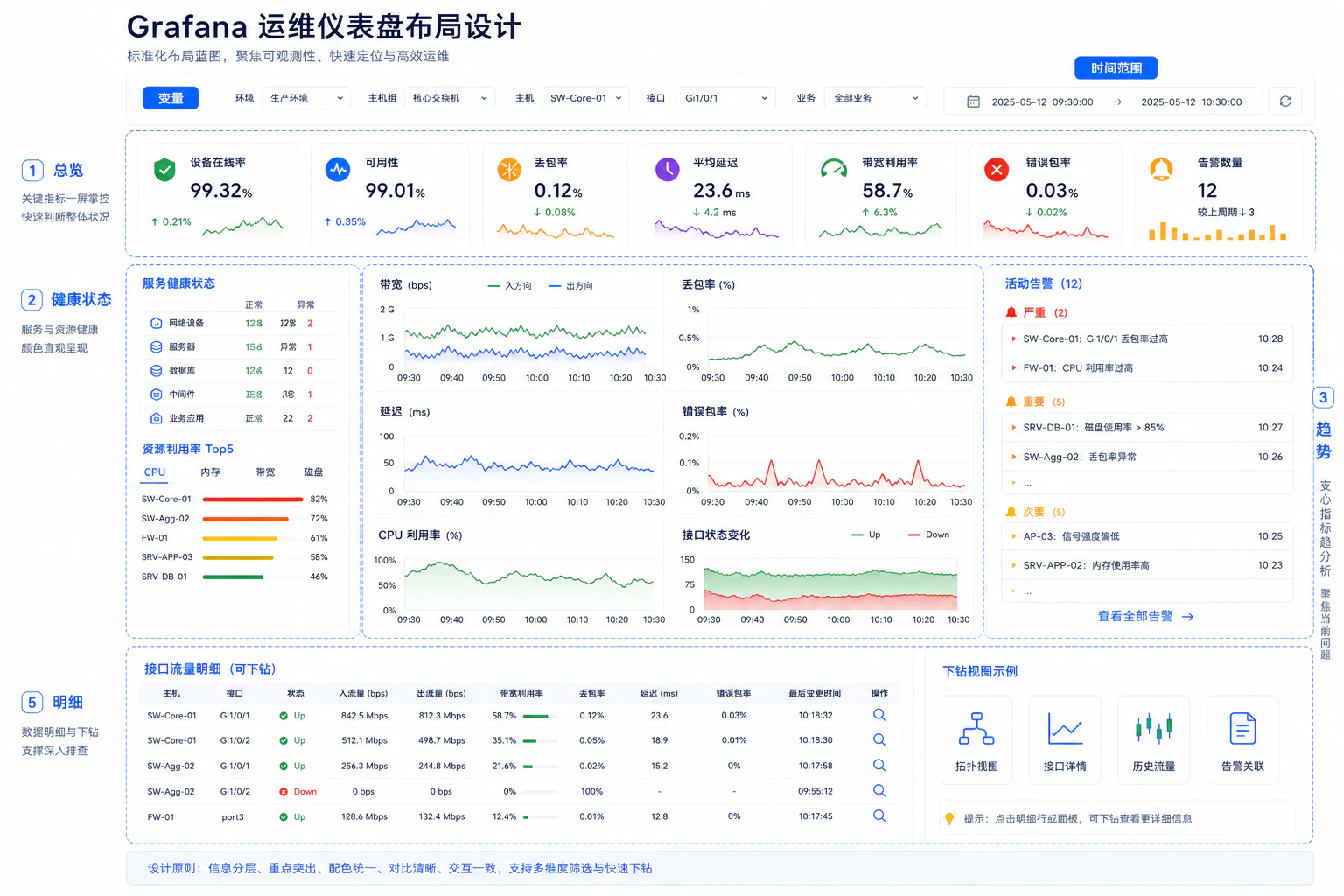Click magnifier icon in SW-Core-01 Gi1/0/2 row
The height and width of the screenshot is (896, 1344).
tap(879, 739)
